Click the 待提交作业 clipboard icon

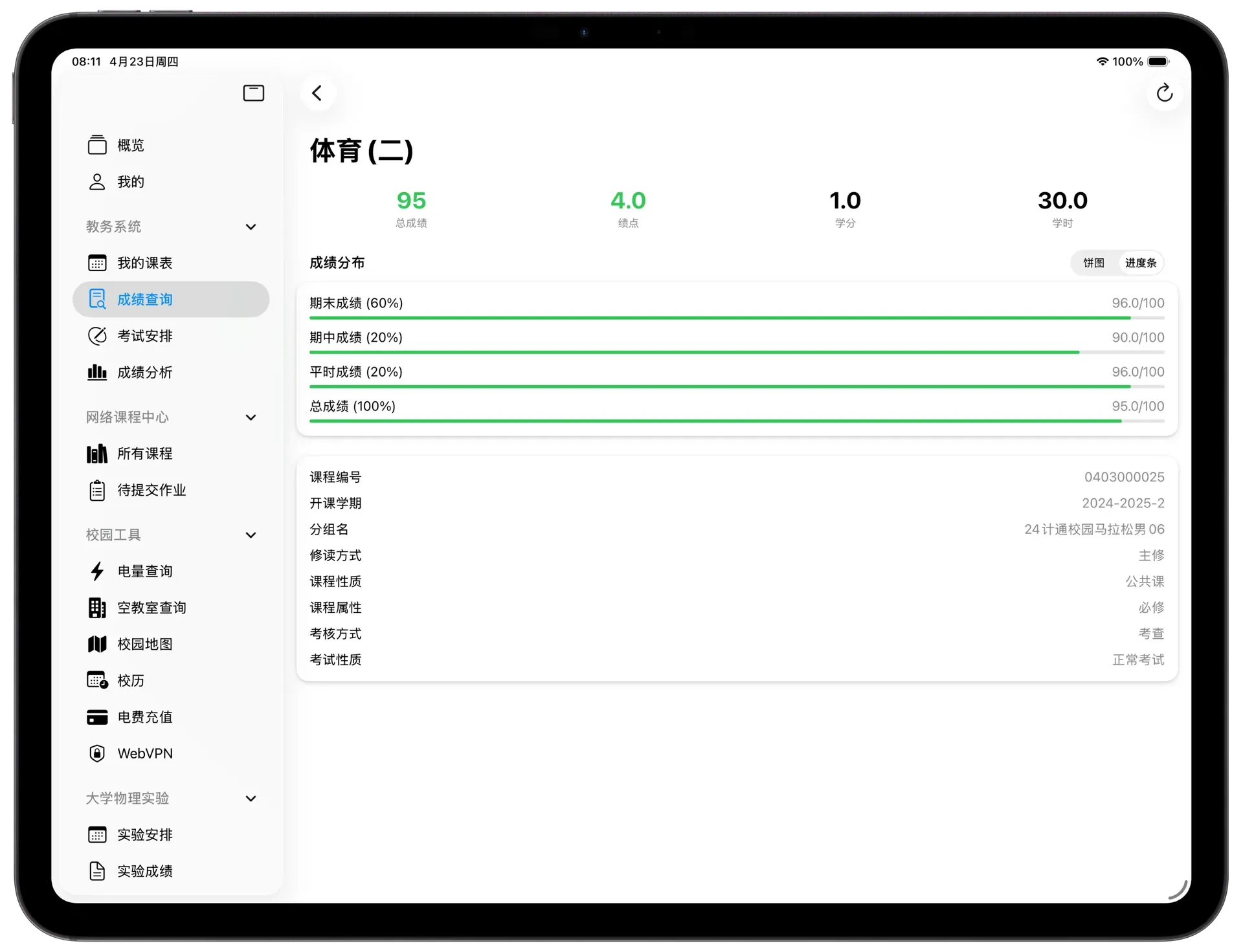click(97, 490)
